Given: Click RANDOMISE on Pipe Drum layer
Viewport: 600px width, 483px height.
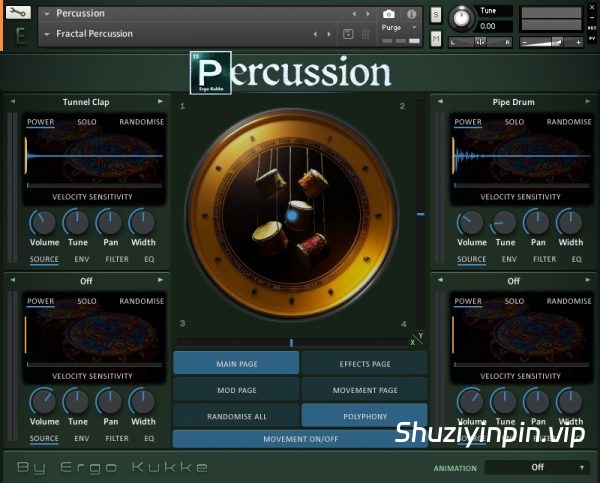Looking at the screenshot, I should 569,122.
